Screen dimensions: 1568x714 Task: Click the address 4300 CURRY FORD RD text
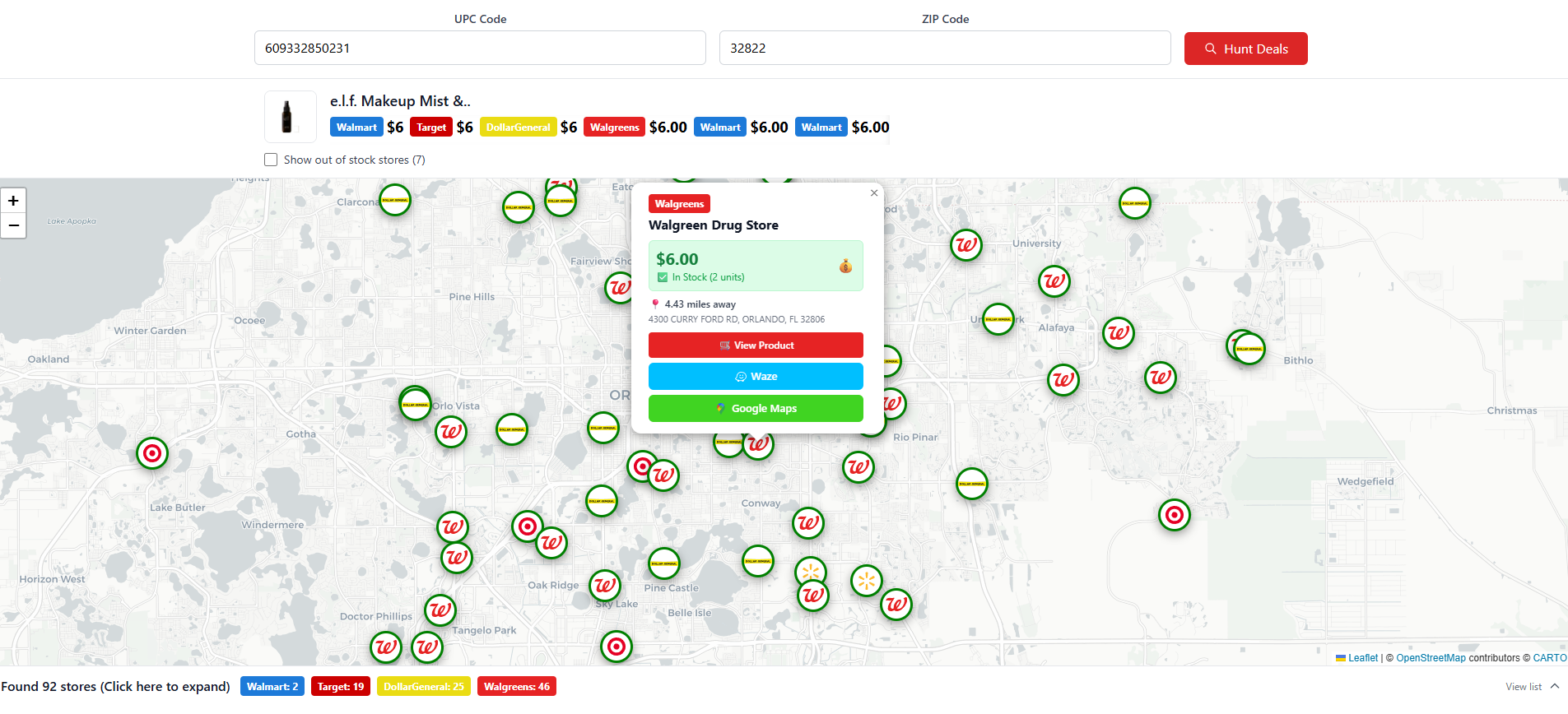tap(737, 319)
